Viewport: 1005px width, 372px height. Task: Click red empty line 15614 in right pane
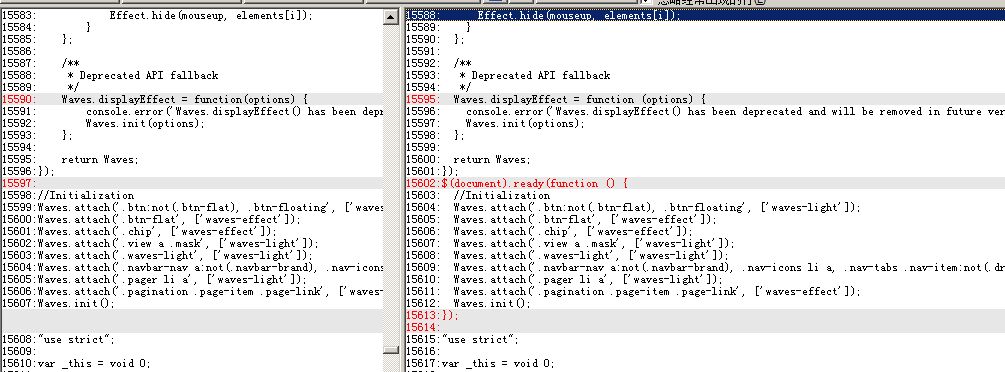click(705, 328)
